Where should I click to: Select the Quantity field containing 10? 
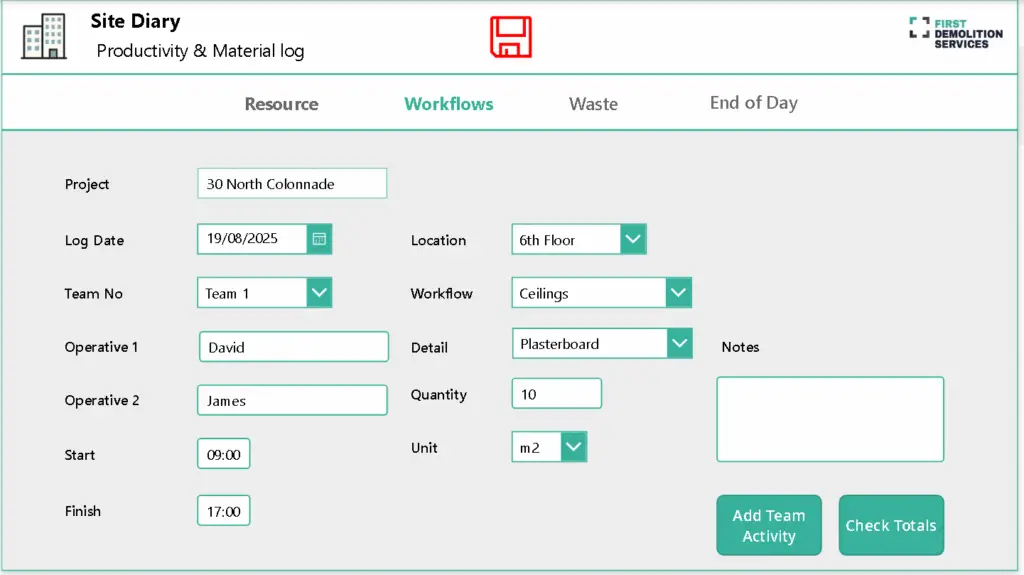[x=556, y=394]
